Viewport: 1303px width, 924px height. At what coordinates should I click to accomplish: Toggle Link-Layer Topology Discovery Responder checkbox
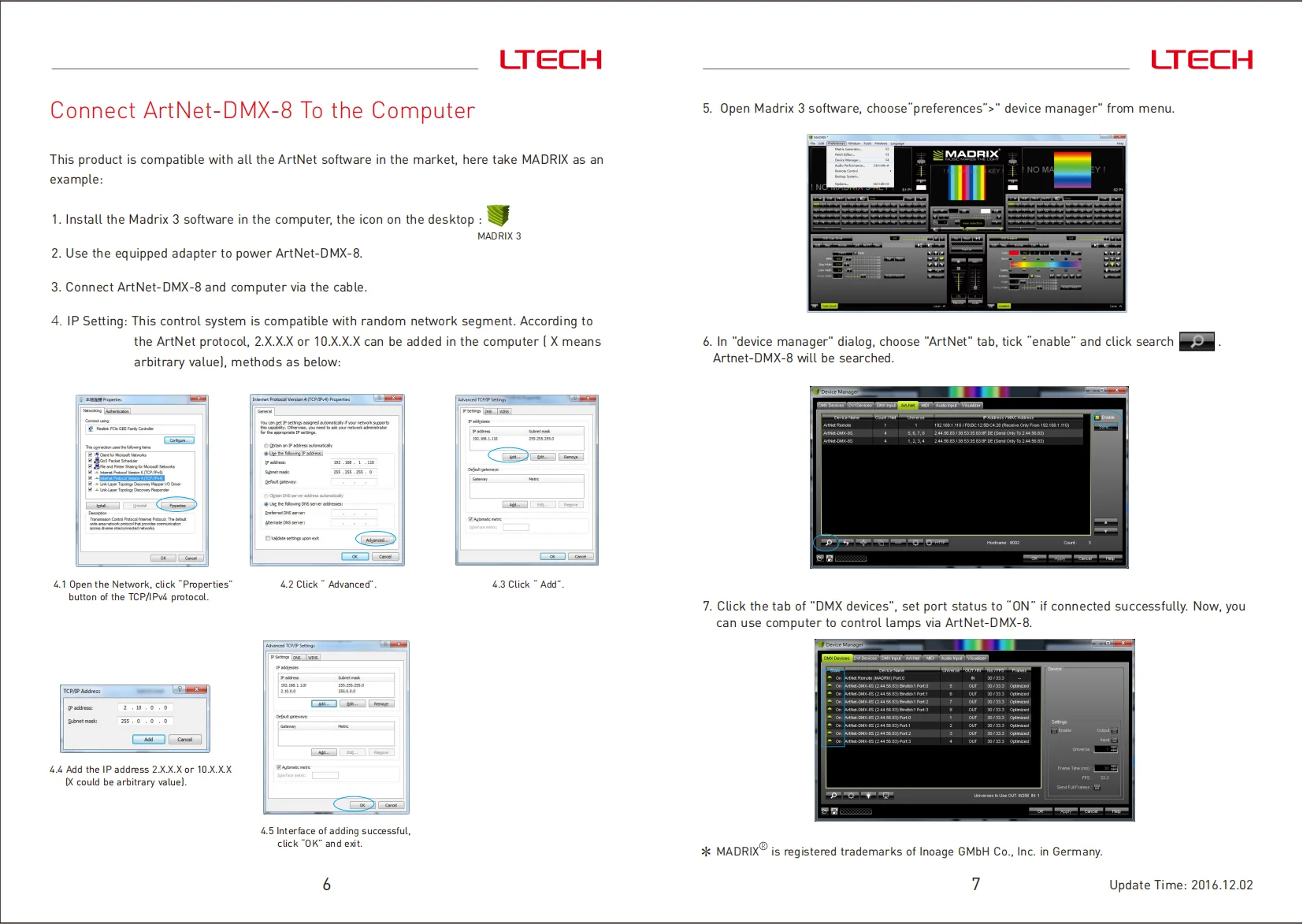pyautogui.click(x=91, y=490)
